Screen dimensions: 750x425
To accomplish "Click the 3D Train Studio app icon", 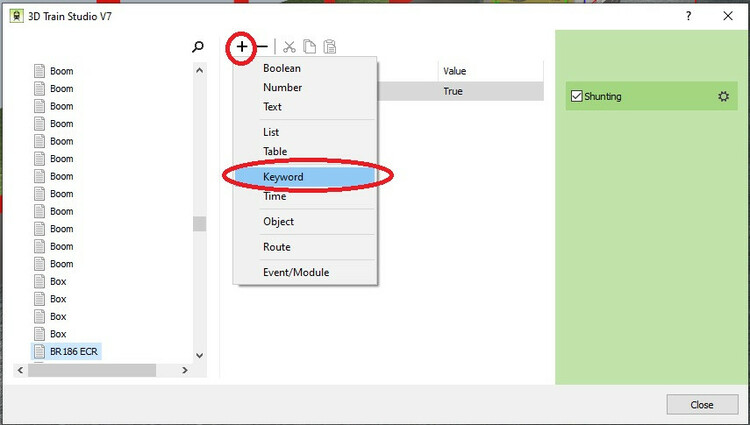I will tap(16, 16).
